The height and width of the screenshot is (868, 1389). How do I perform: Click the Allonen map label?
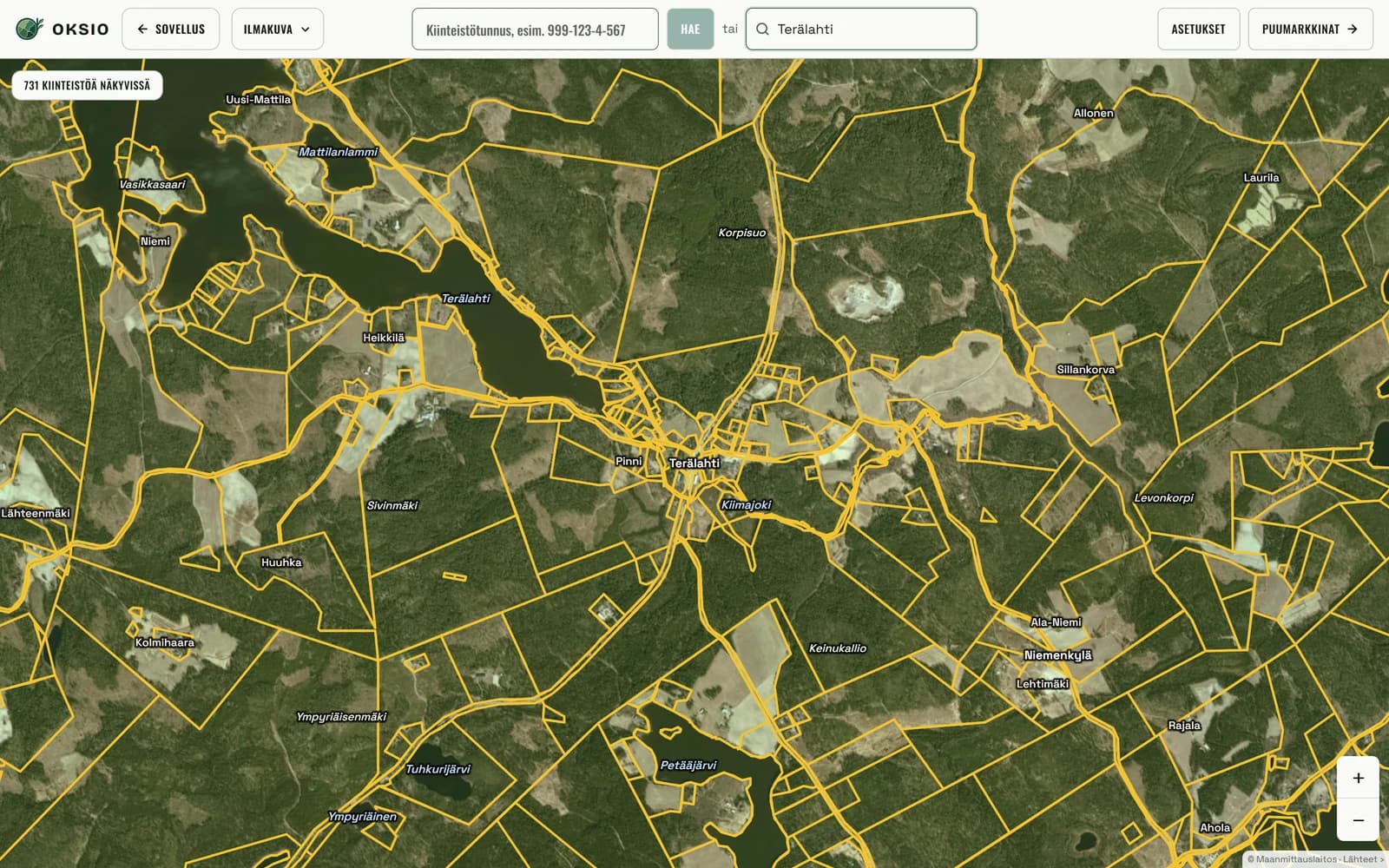(1094, 113)
